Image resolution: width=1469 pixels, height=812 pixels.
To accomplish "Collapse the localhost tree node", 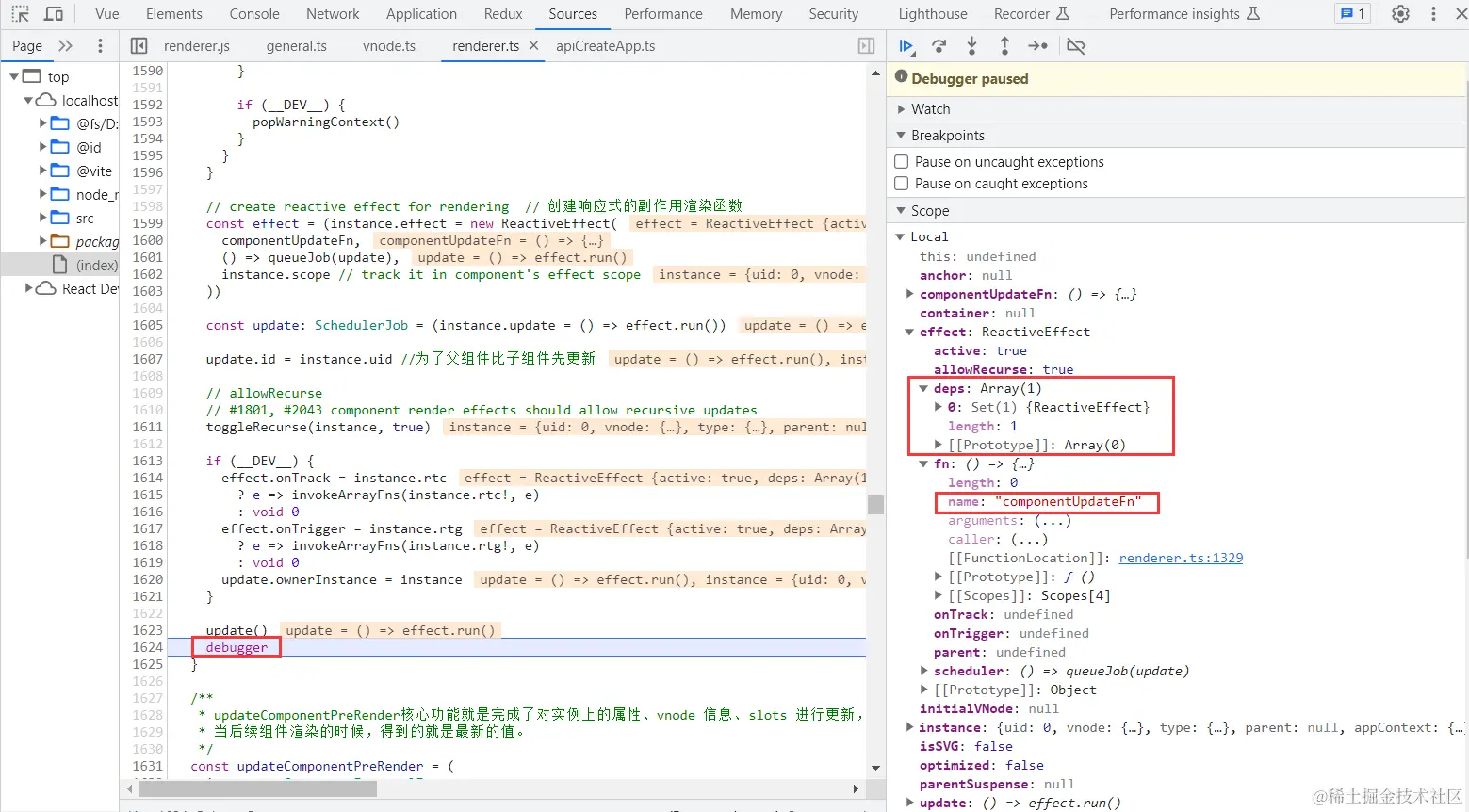I will (28, 100).
